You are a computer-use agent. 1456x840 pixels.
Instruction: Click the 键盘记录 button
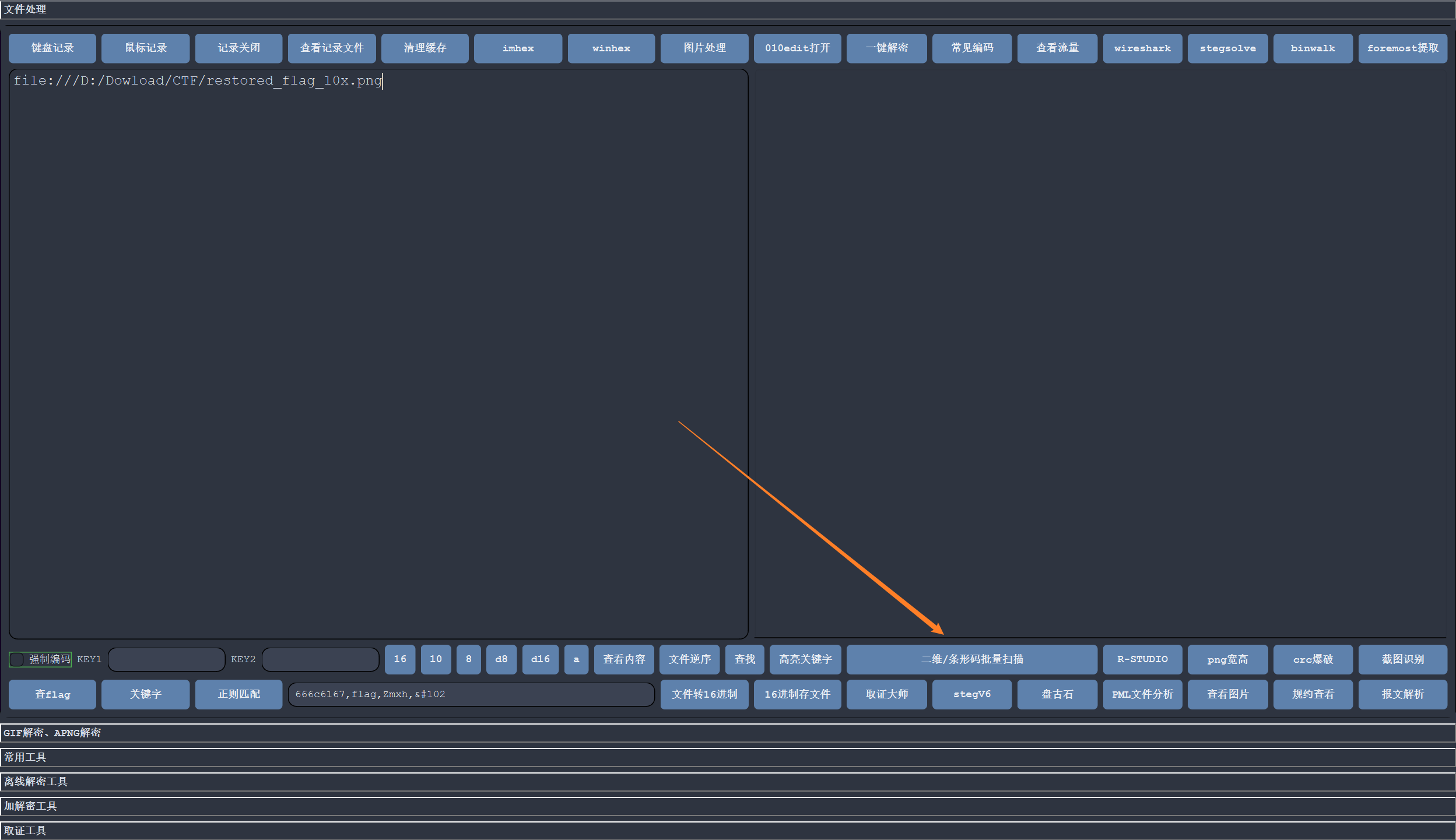tap(52, 48)
